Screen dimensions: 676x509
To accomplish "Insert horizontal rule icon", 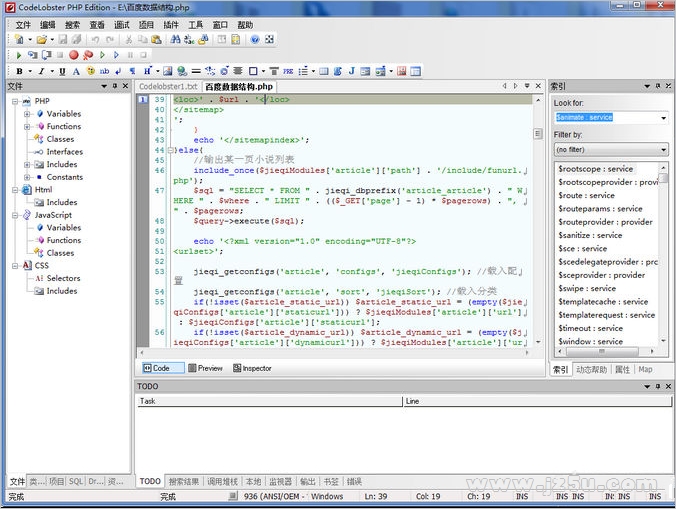I will click(196, 71).
